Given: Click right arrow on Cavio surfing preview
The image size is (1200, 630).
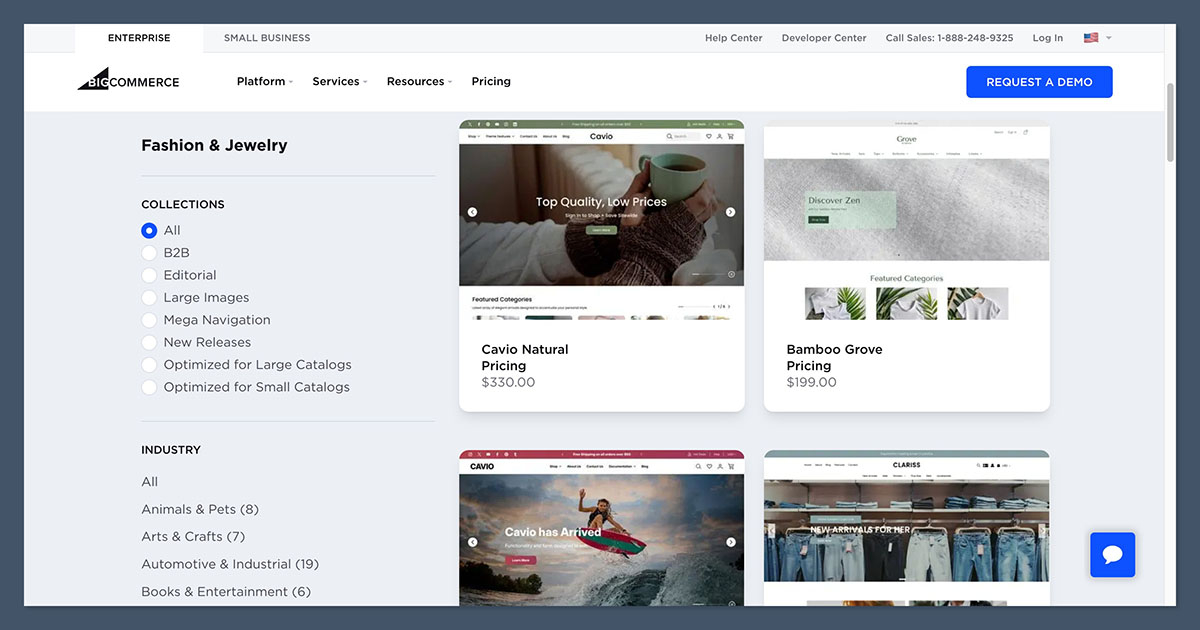Looking at the screenshot, I should 730,542.
